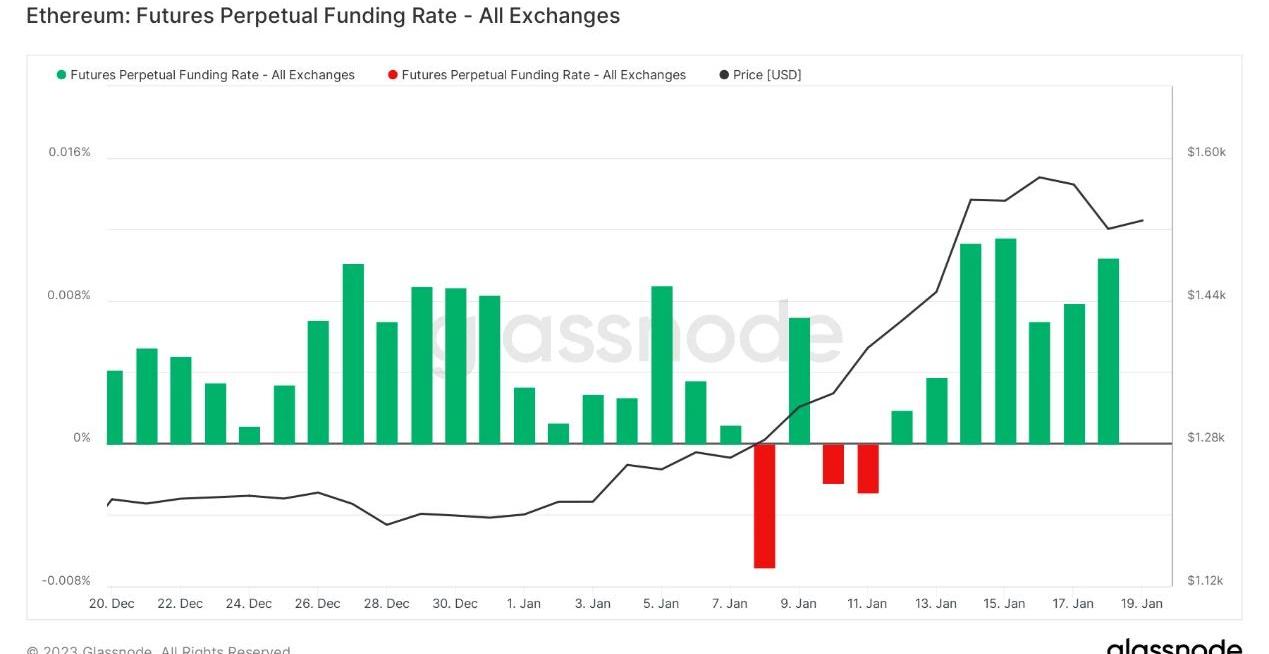Click the 20. Dec x-axis label
The image size is (1269, 654).
click(x=111, y=604)
